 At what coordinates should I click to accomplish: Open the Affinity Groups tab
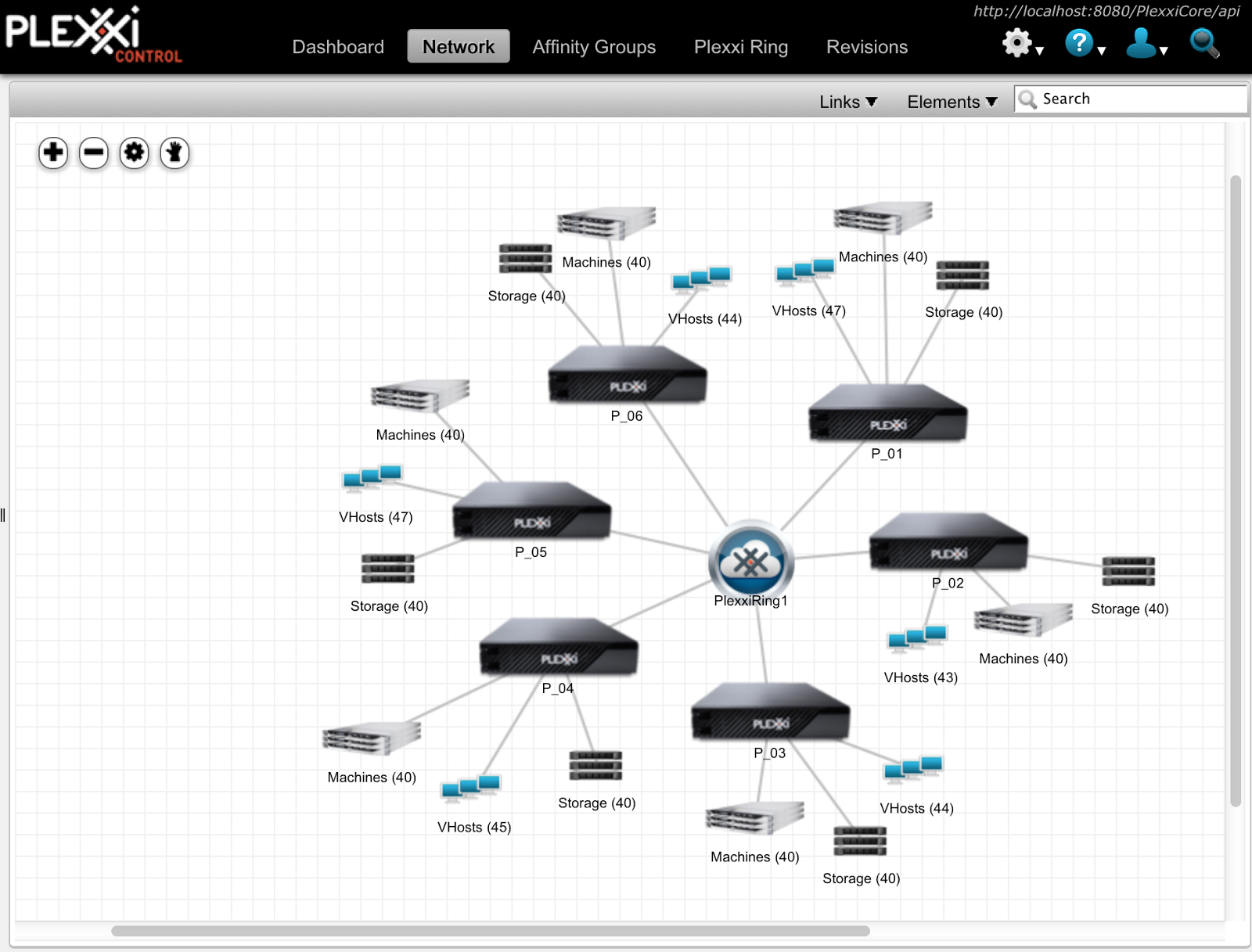click(x=594, y=47)
